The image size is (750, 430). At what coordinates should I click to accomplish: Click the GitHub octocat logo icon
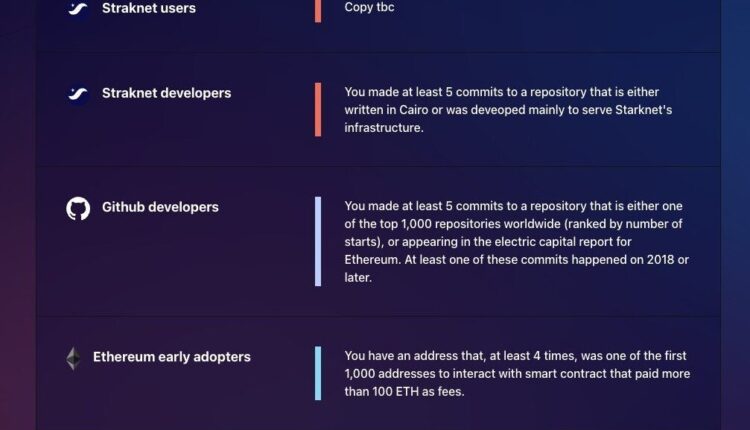coord(78,208)
